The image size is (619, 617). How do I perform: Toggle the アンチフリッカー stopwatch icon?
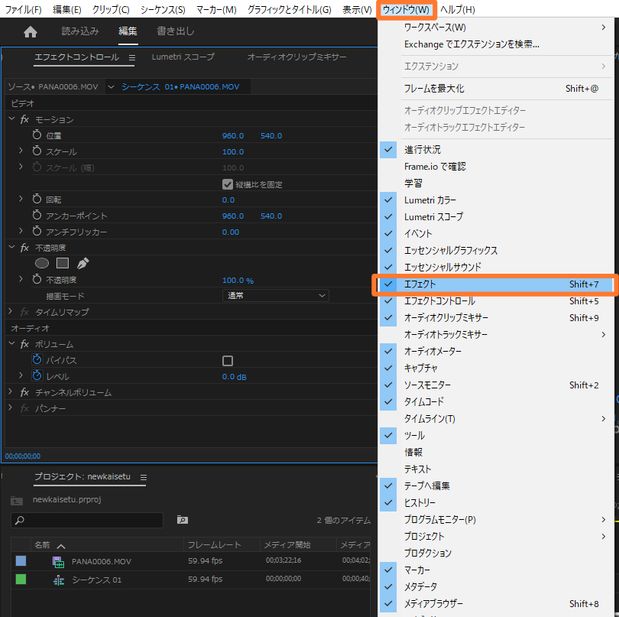[x=37, y=231]
